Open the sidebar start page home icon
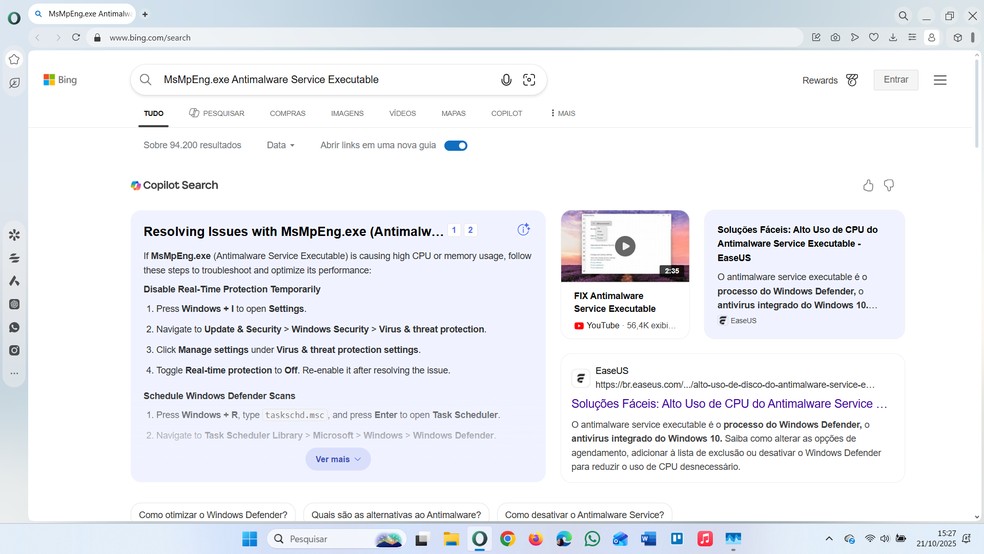984x554 pixels. pyautogui.click(x=14, y=60)
